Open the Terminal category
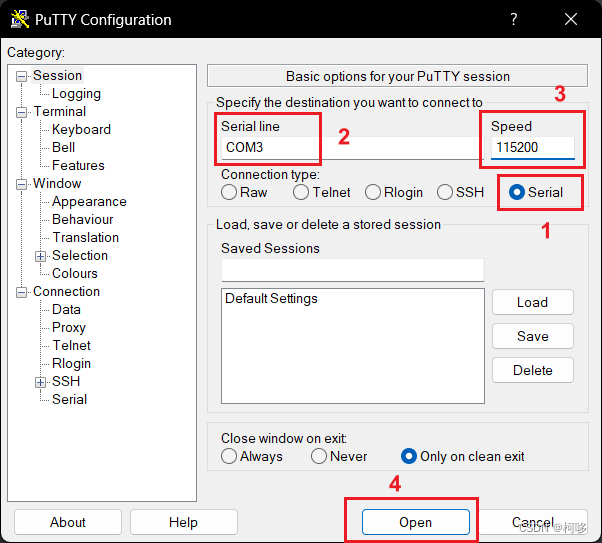 coord(60,111)
